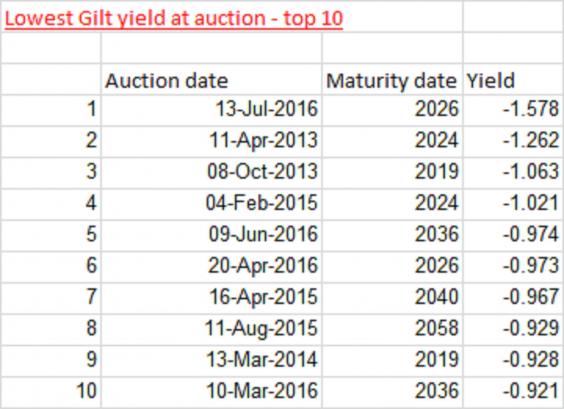Image resolution: width=564 pixels, height=409 pixels.
Task: Select the cell with date 11-Apr-2013
Action: coord(212,142)
